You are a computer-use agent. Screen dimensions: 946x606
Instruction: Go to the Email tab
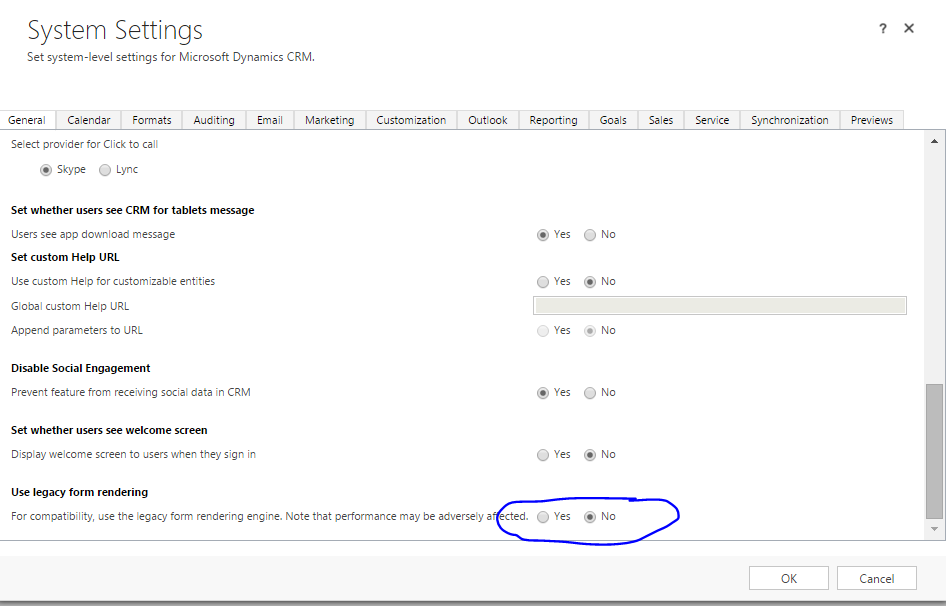(x=270, y=120)
